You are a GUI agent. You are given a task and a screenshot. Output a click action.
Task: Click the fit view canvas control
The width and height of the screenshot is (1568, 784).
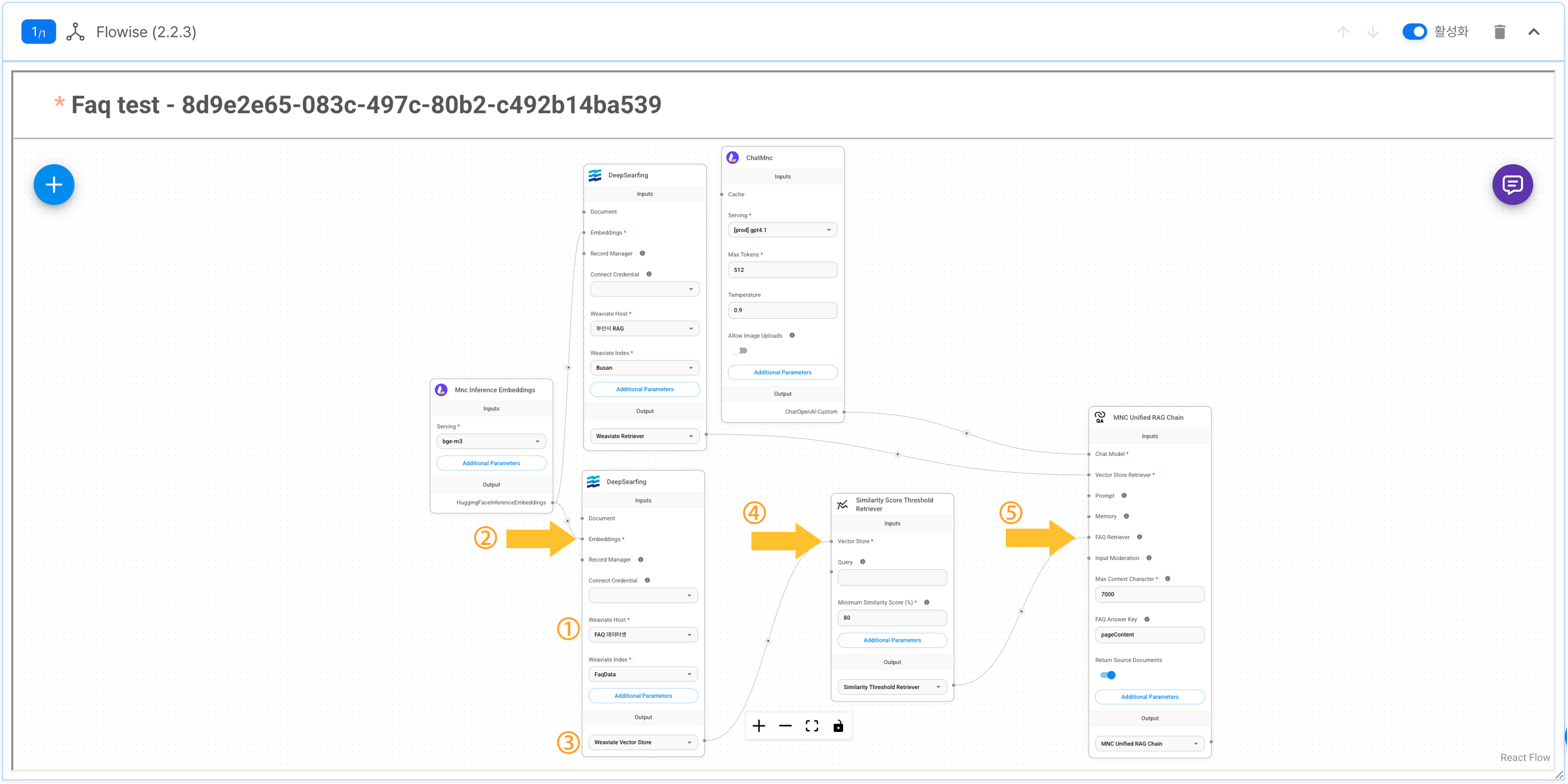812,725
